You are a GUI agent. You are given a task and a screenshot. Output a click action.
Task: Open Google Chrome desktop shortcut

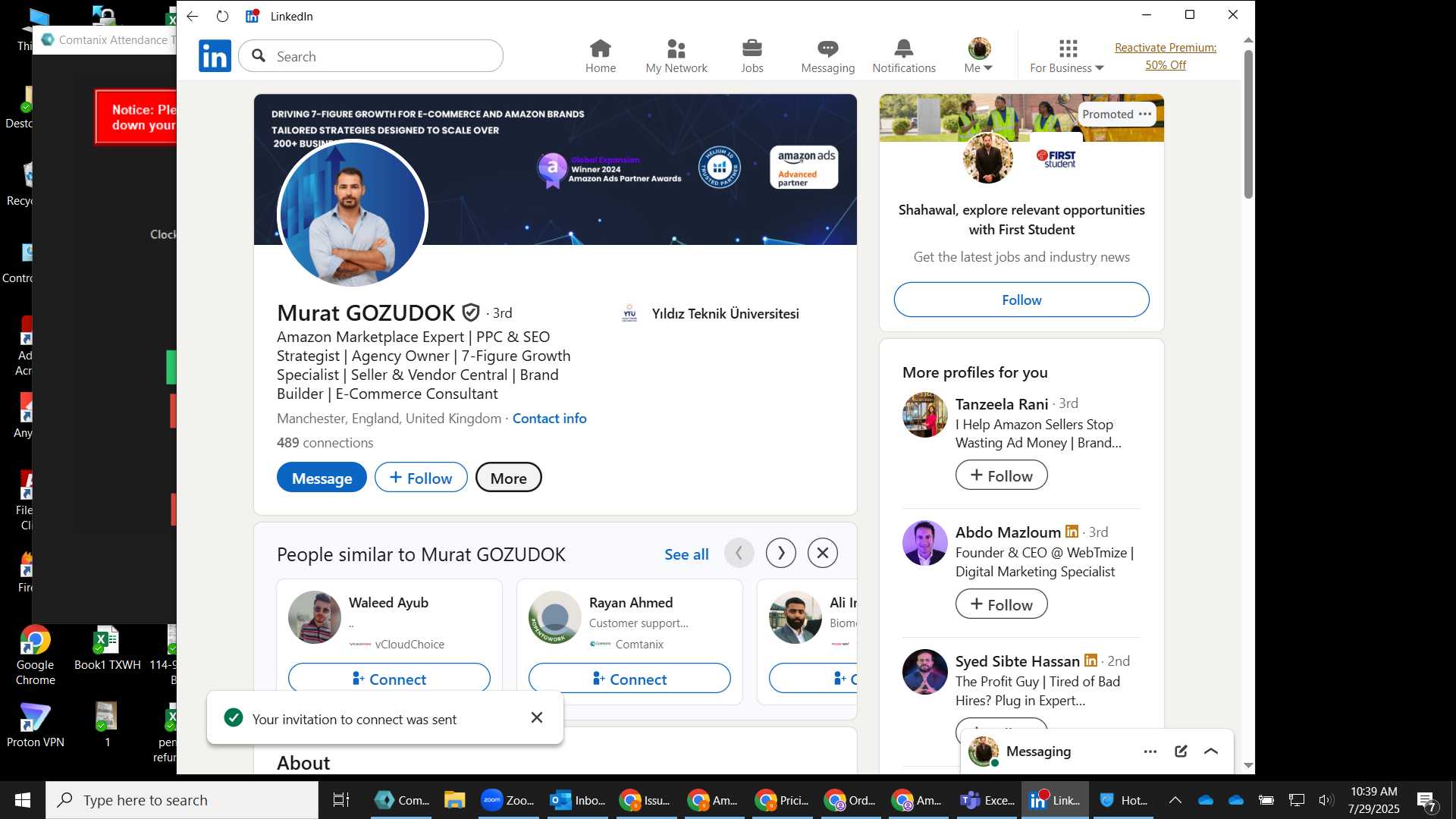35,655
